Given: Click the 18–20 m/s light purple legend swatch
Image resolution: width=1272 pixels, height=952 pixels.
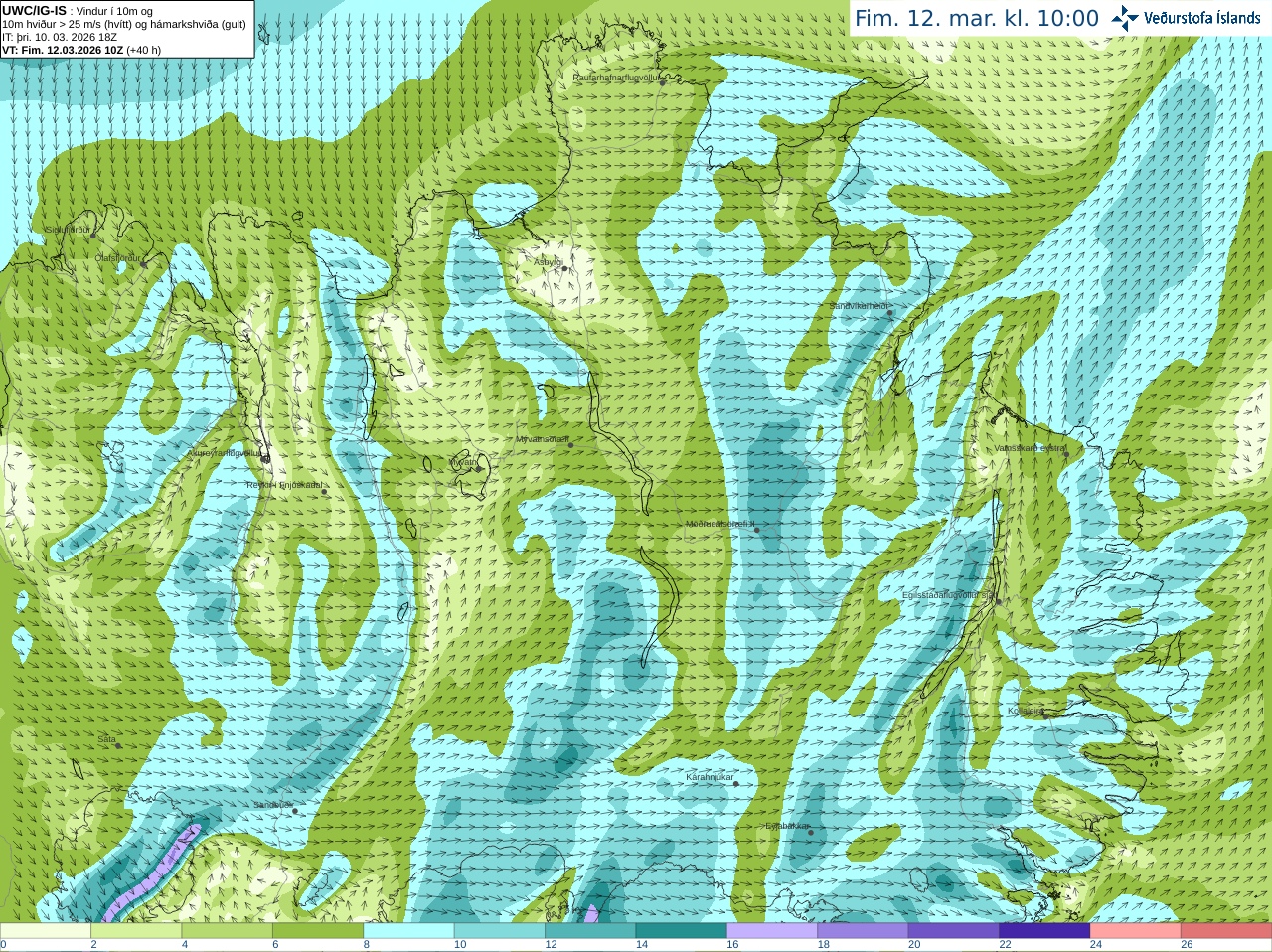Looking at the screenshot, I should point(863,931).
